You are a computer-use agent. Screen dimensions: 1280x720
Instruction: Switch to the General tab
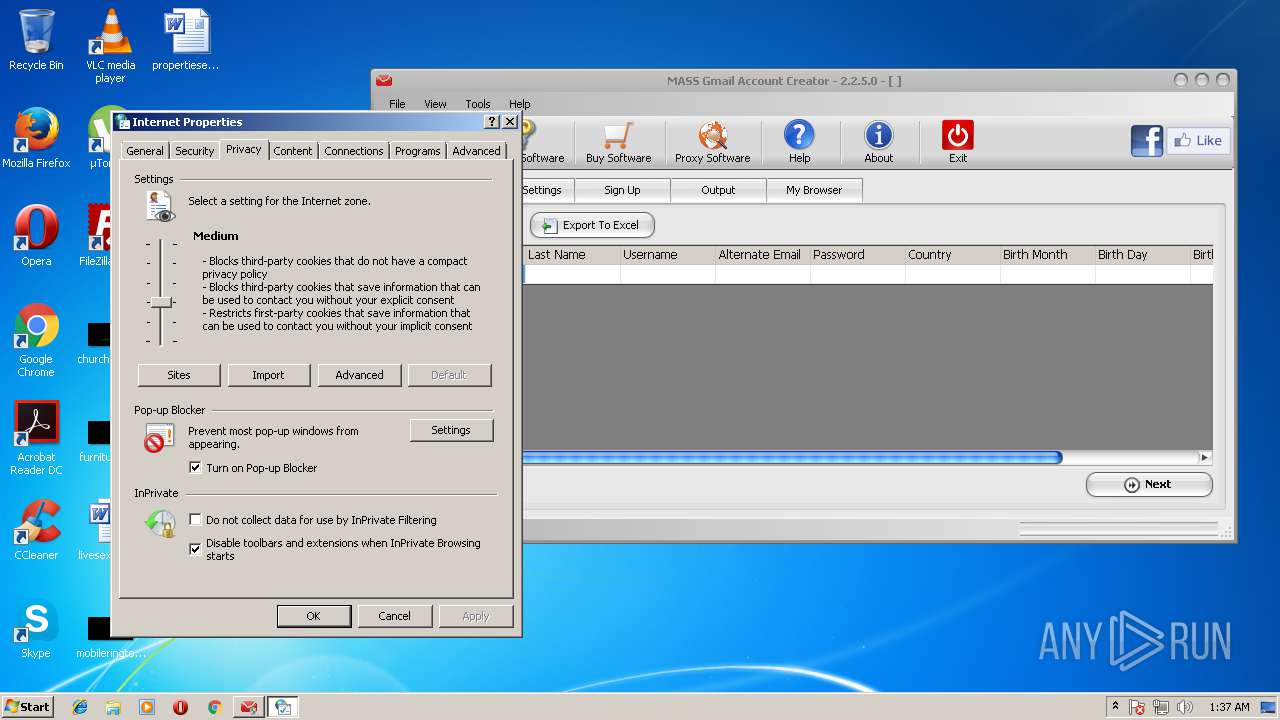145,151
